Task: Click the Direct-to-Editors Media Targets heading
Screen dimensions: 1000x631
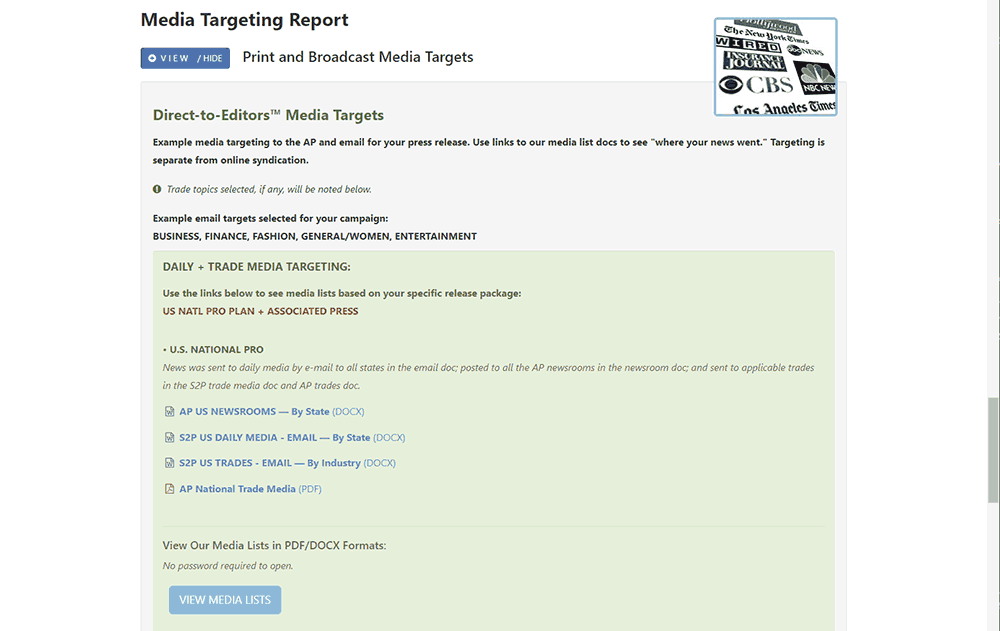Action: pyautogui.click(x=268, y=115)
